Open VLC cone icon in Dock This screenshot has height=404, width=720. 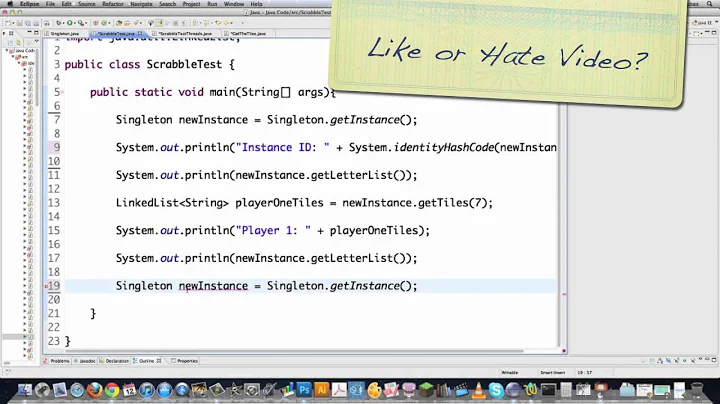pos(478,390)
